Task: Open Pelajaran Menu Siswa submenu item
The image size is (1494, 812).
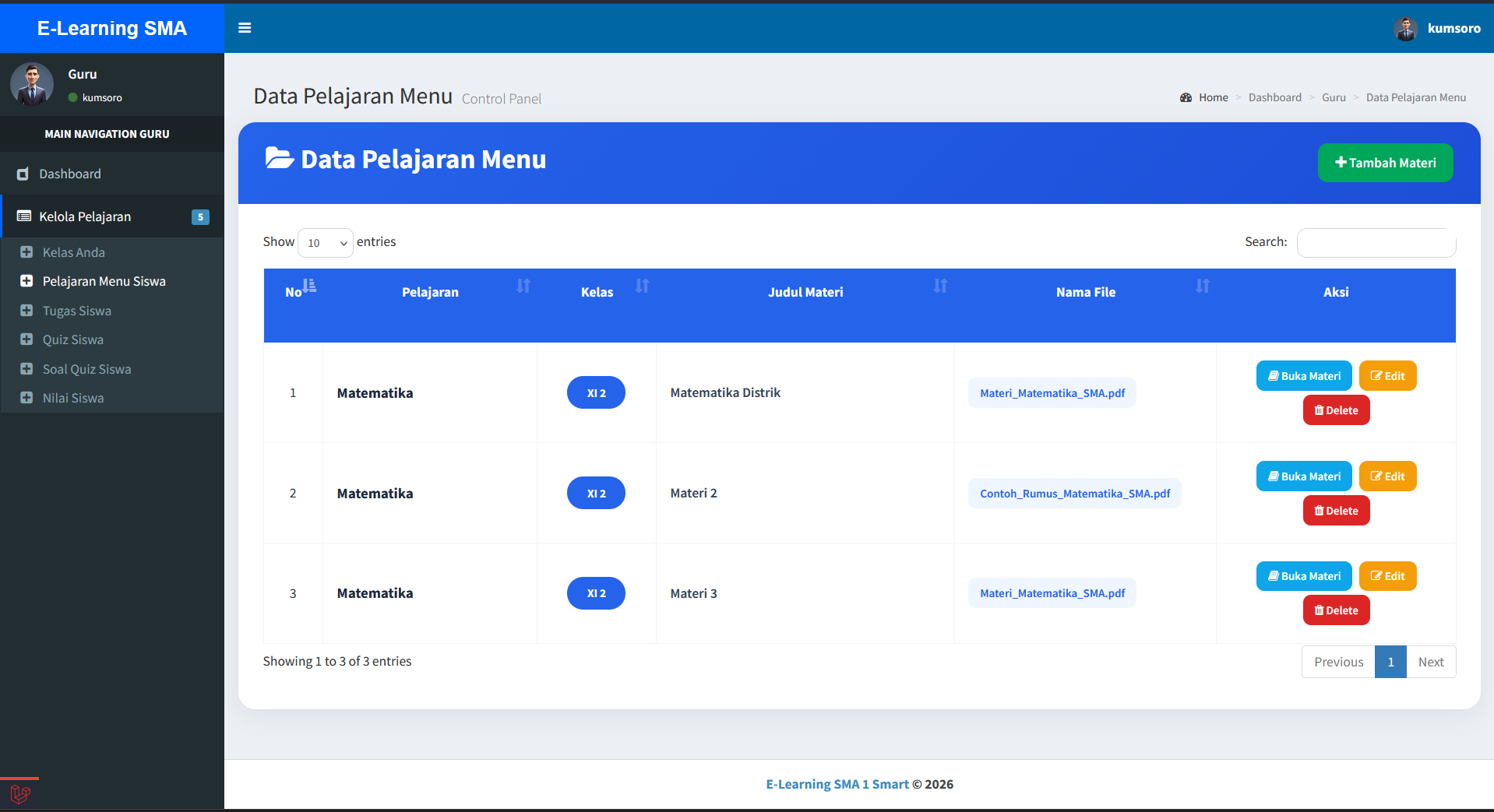Action: click(104, 281)
